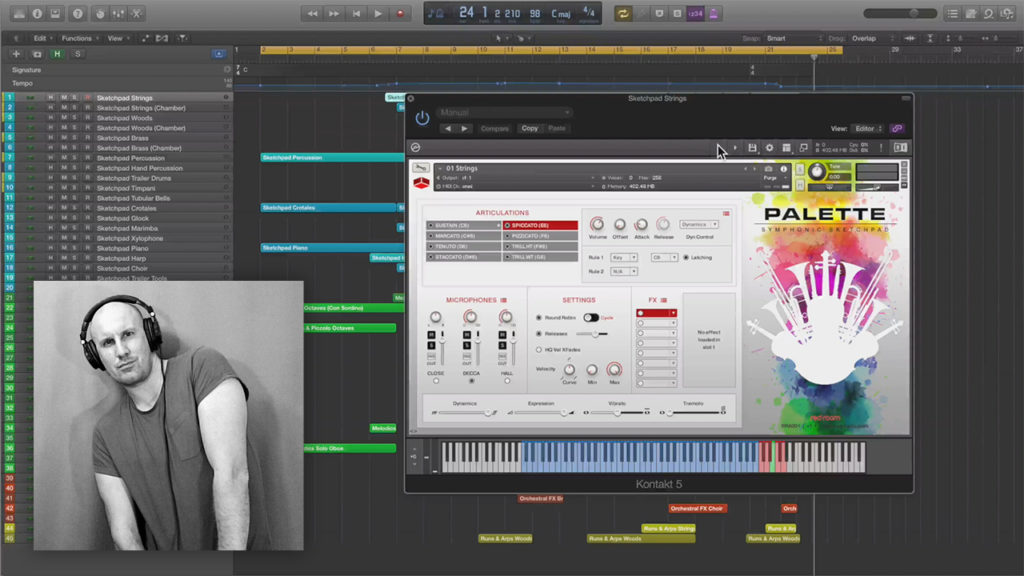The height and width of the screenshot is (576, 1024).
Task: Adjust the Vibrato slider
Action: (x=617, y=413)
